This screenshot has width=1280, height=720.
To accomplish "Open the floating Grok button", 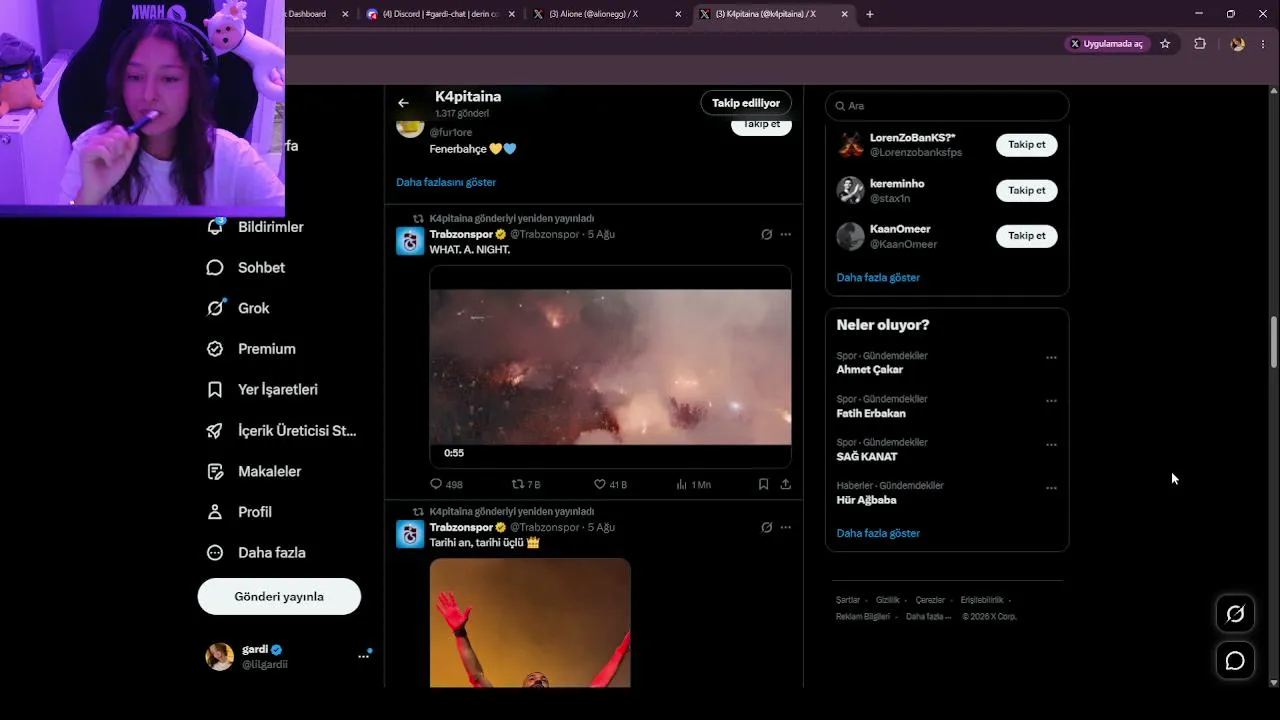I will click(x=1235, y=614).
